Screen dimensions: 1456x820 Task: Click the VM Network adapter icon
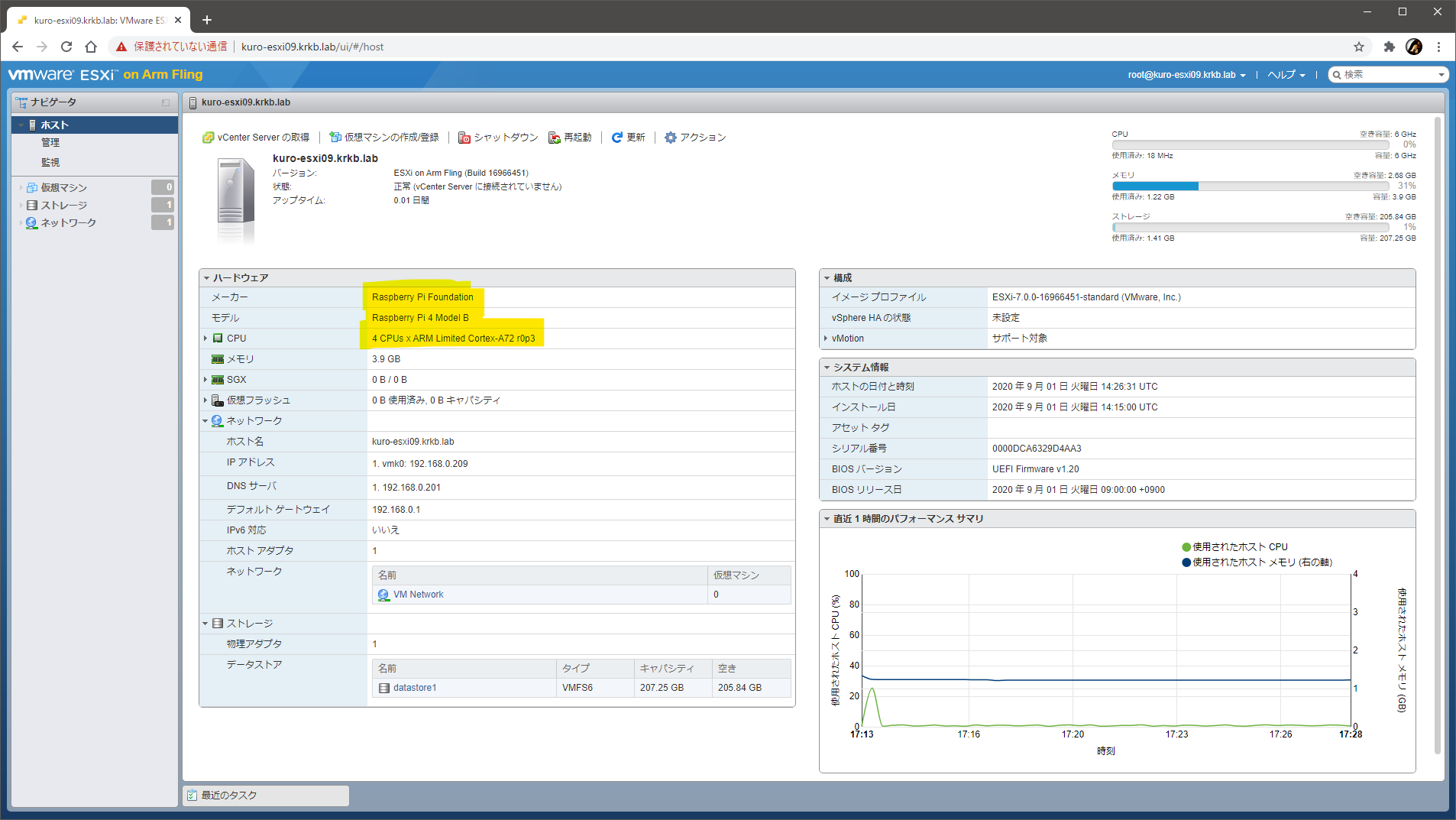click(384, 594)
